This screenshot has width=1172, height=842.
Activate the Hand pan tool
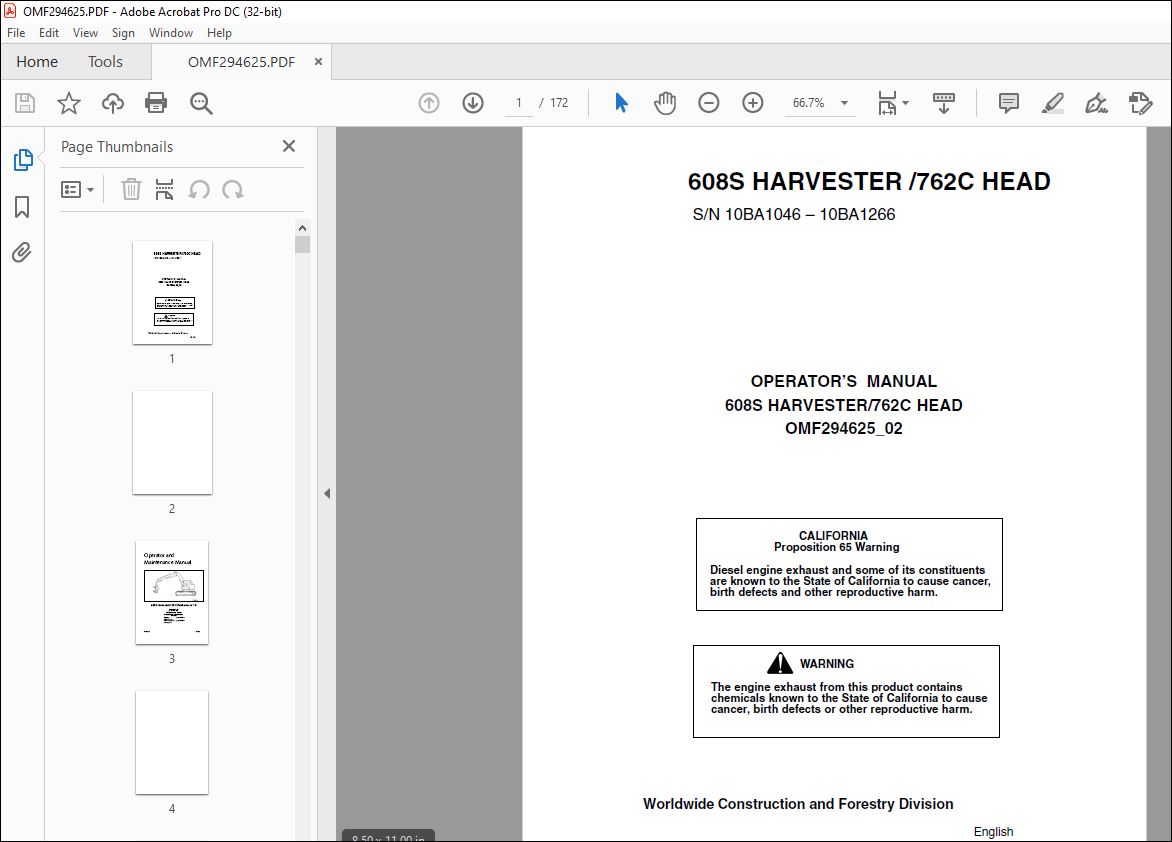(664, 102)
